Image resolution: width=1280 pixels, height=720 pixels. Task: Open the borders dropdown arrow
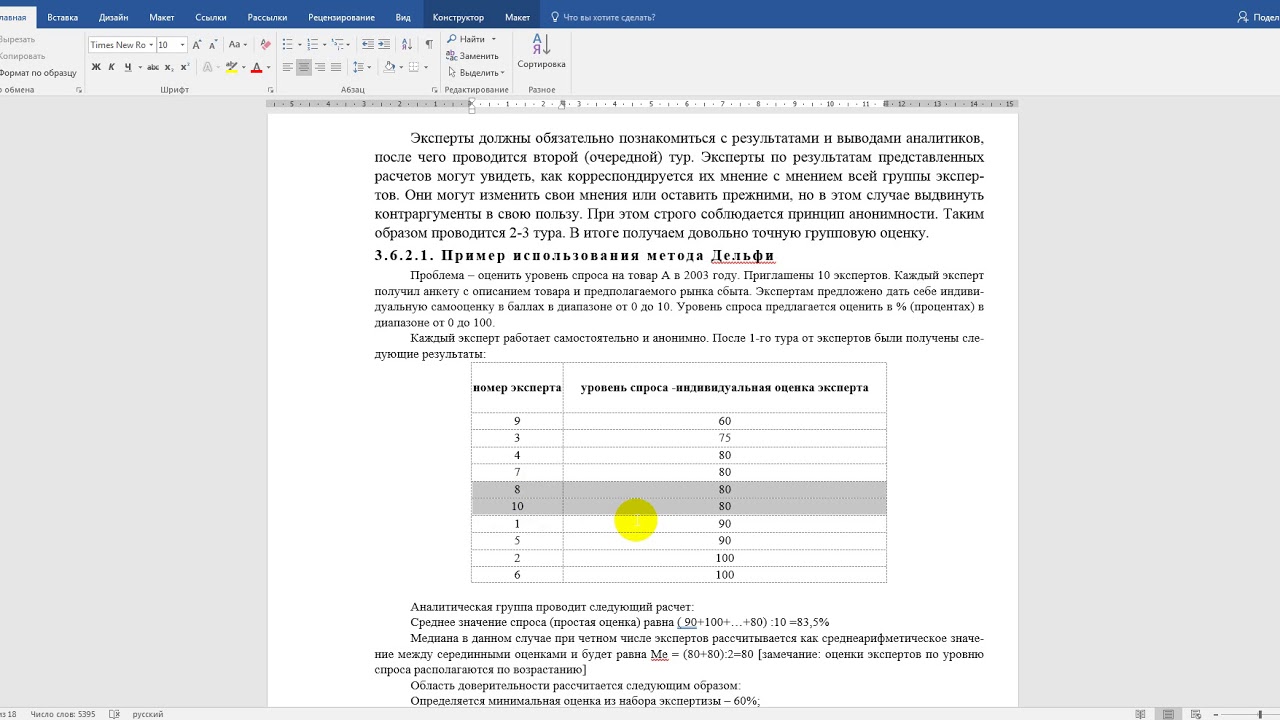pyautogui.click(x=425, y=67)
